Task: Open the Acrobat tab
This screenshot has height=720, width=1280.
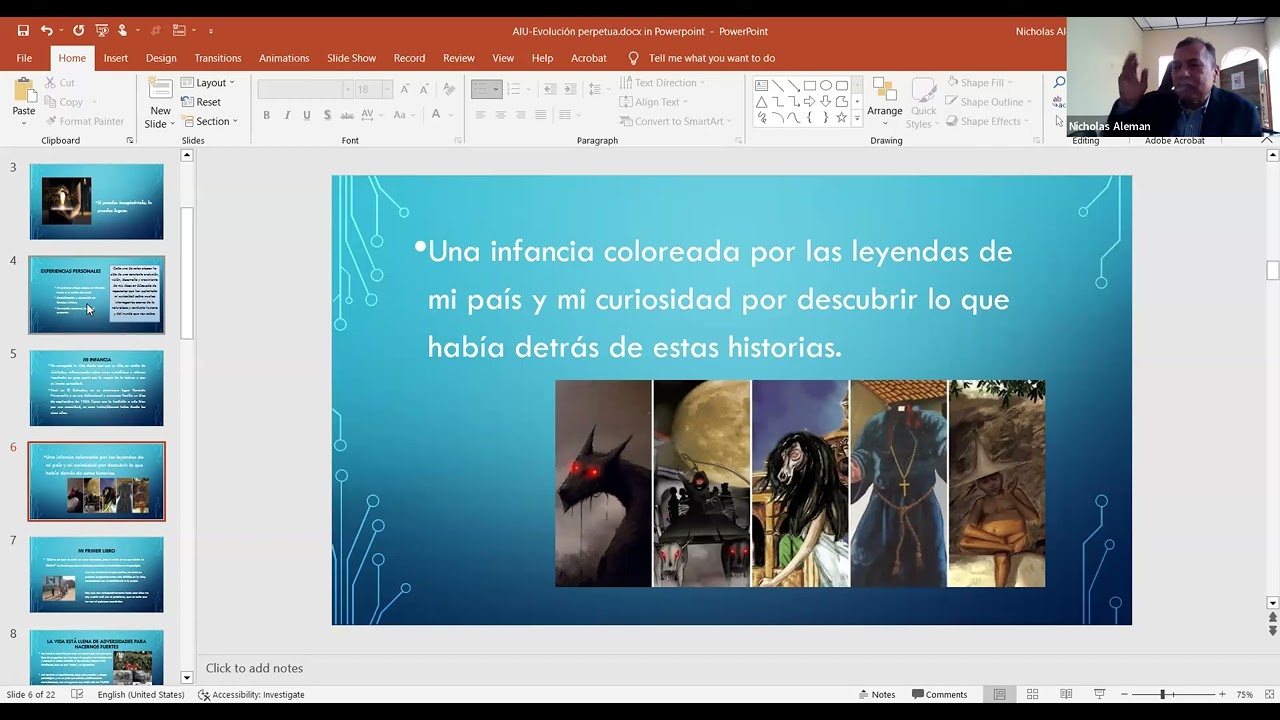Action: pyautogui.click(x=589, y=58)
